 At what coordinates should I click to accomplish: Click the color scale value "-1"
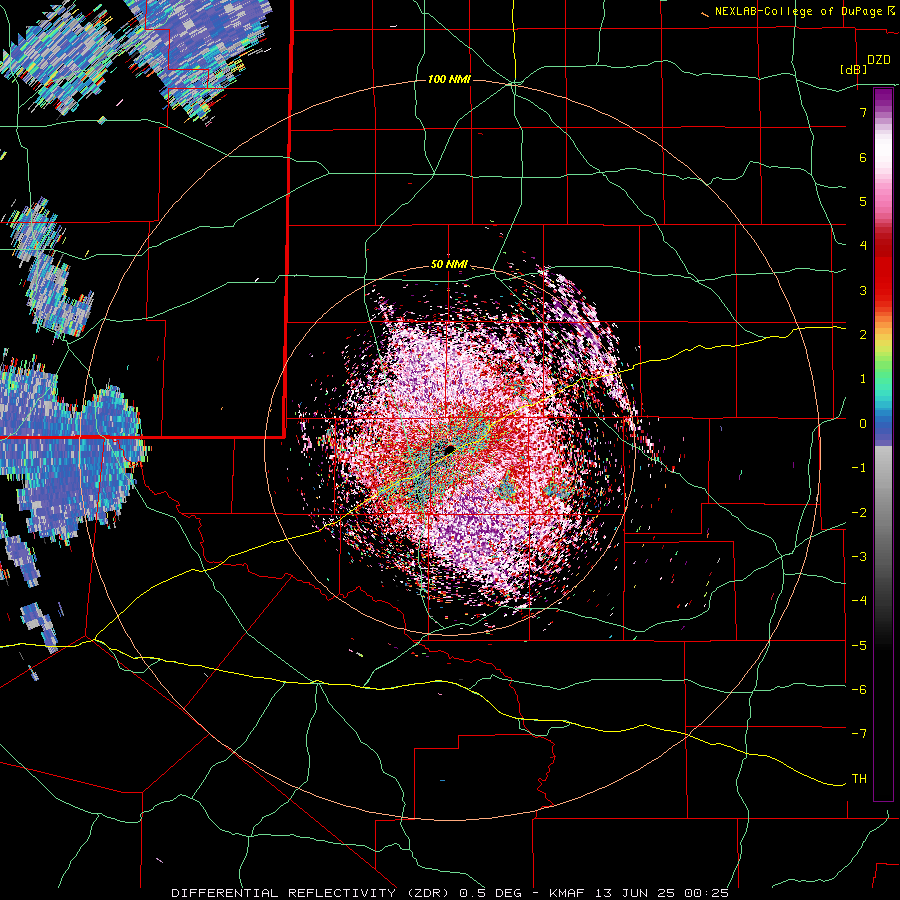coord(859,468)
